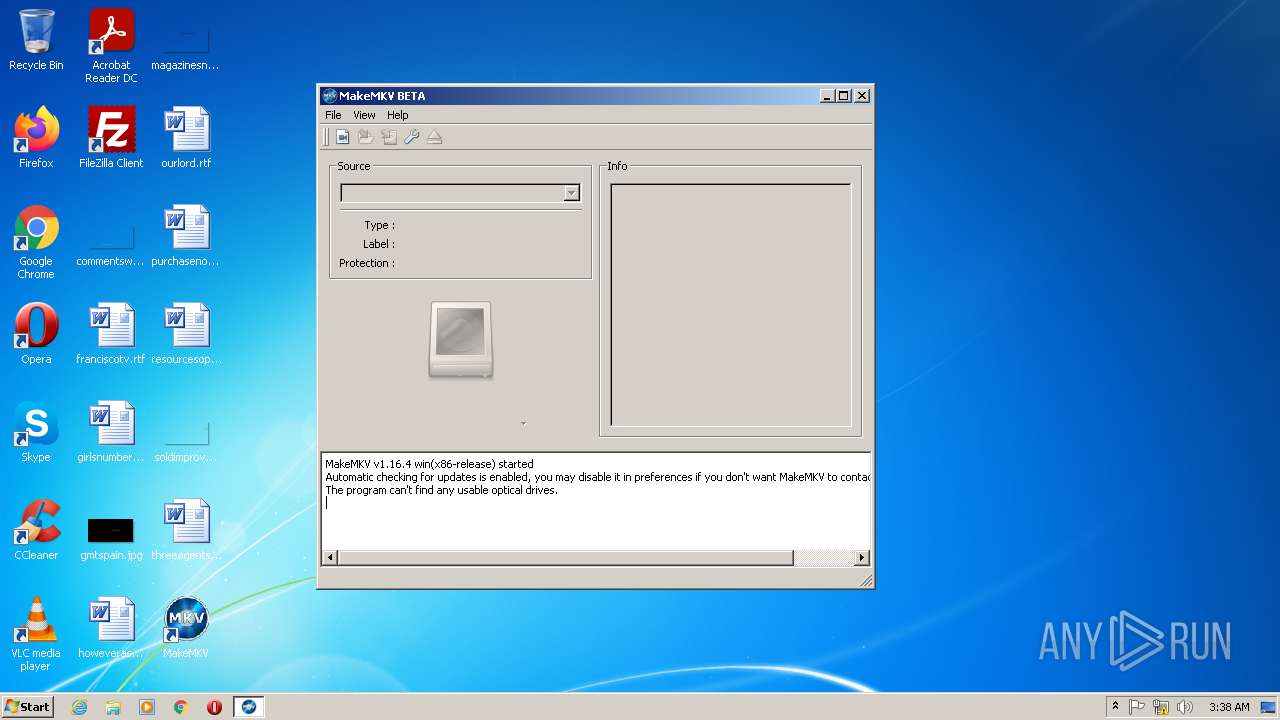The width and height of the screenshot is (1280, 720).
Task: Click the network tray icon
Action: [x=1161, y=707]
